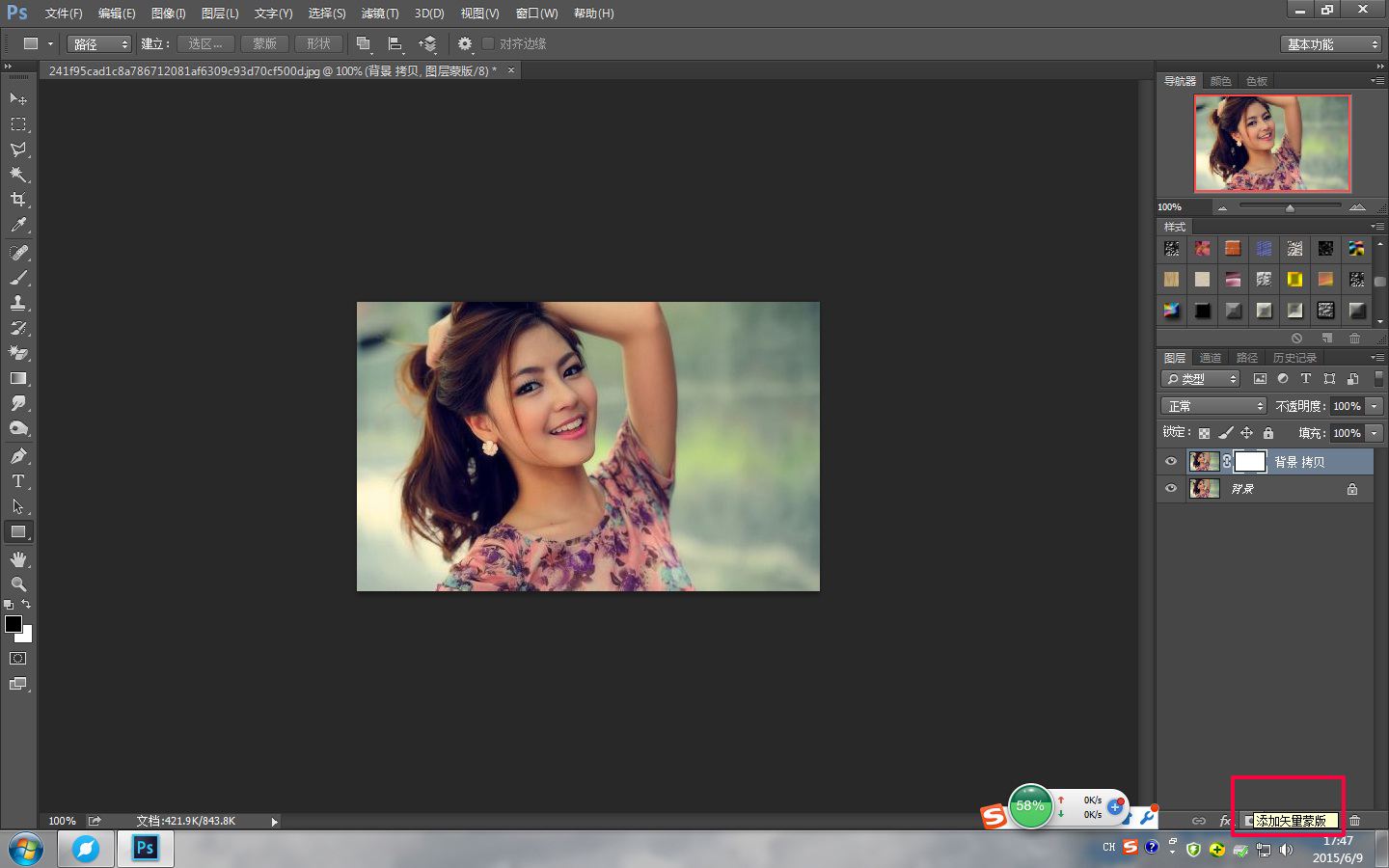Toggle visibility of the 背景 layer
The image size is (1389, 868).
(x=1171, y=489)
